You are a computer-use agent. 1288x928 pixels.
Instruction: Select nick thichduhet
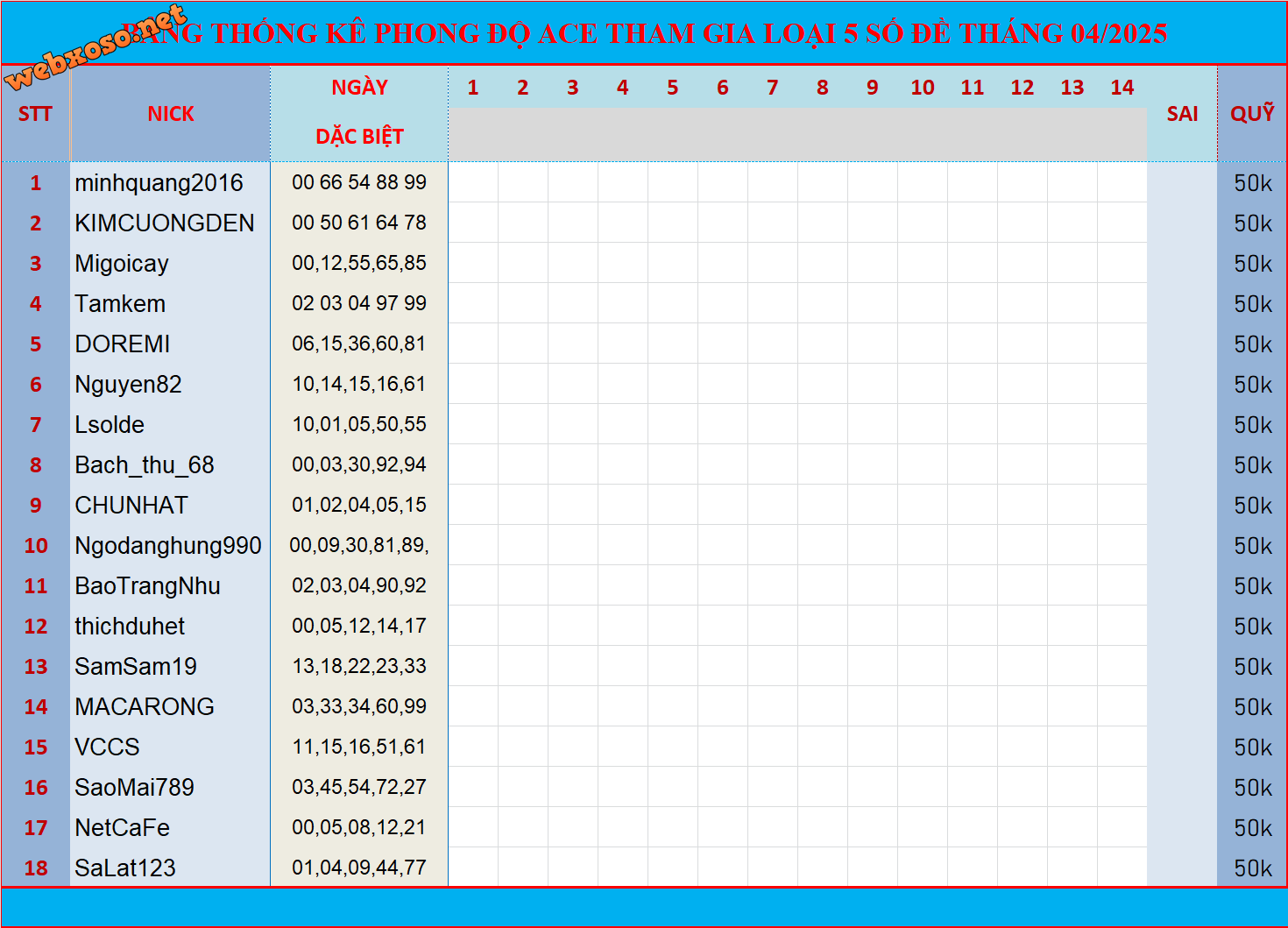pos(130,627)
